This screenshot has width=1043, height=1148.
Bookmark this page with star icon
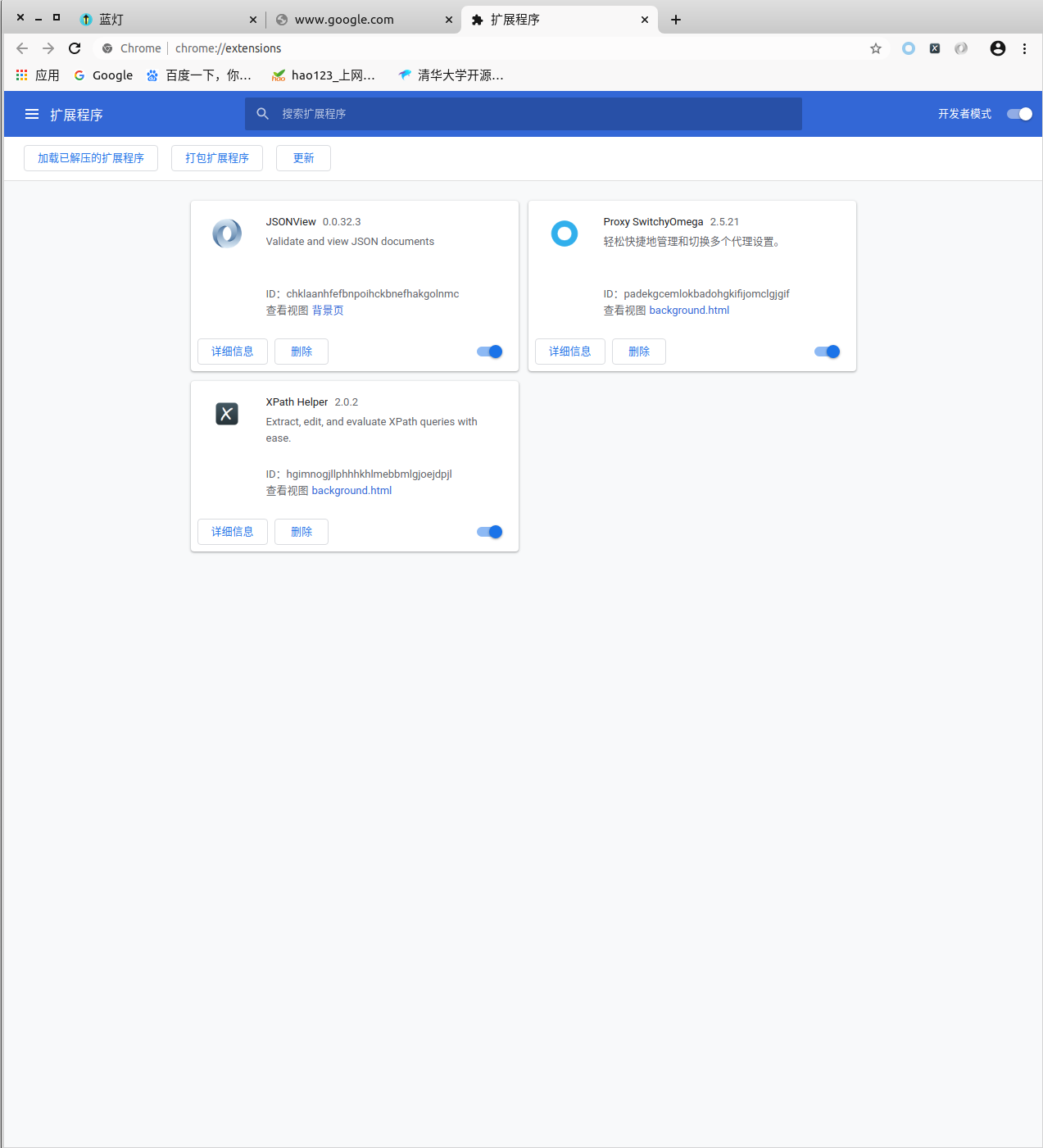pos(876,48)
